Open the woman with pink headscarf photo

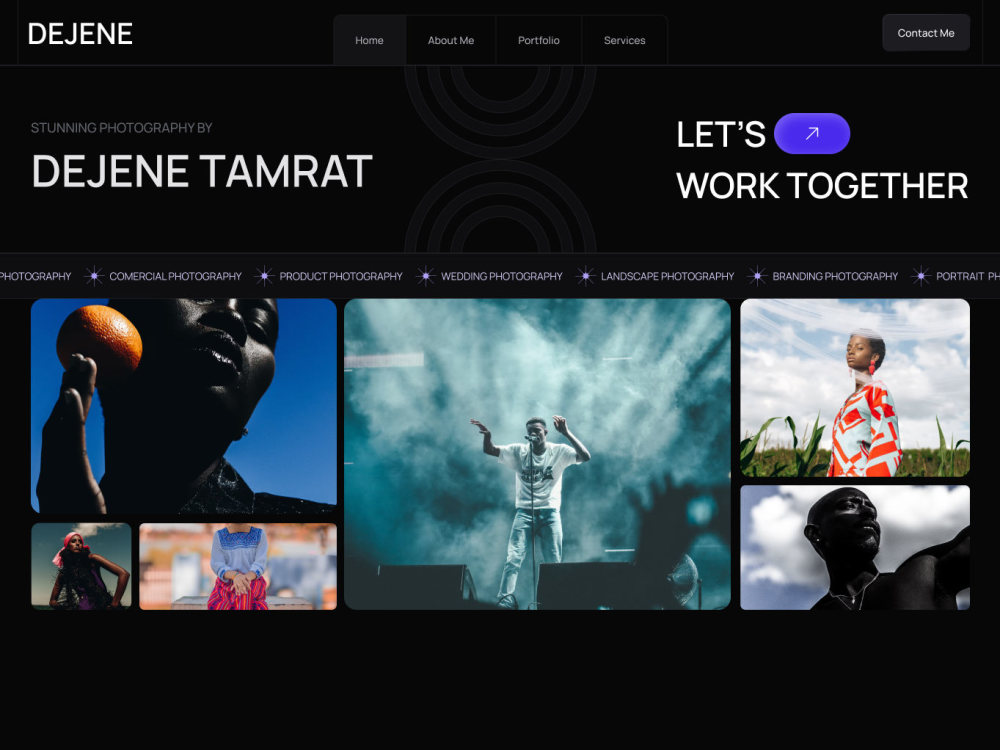[82, 566]
